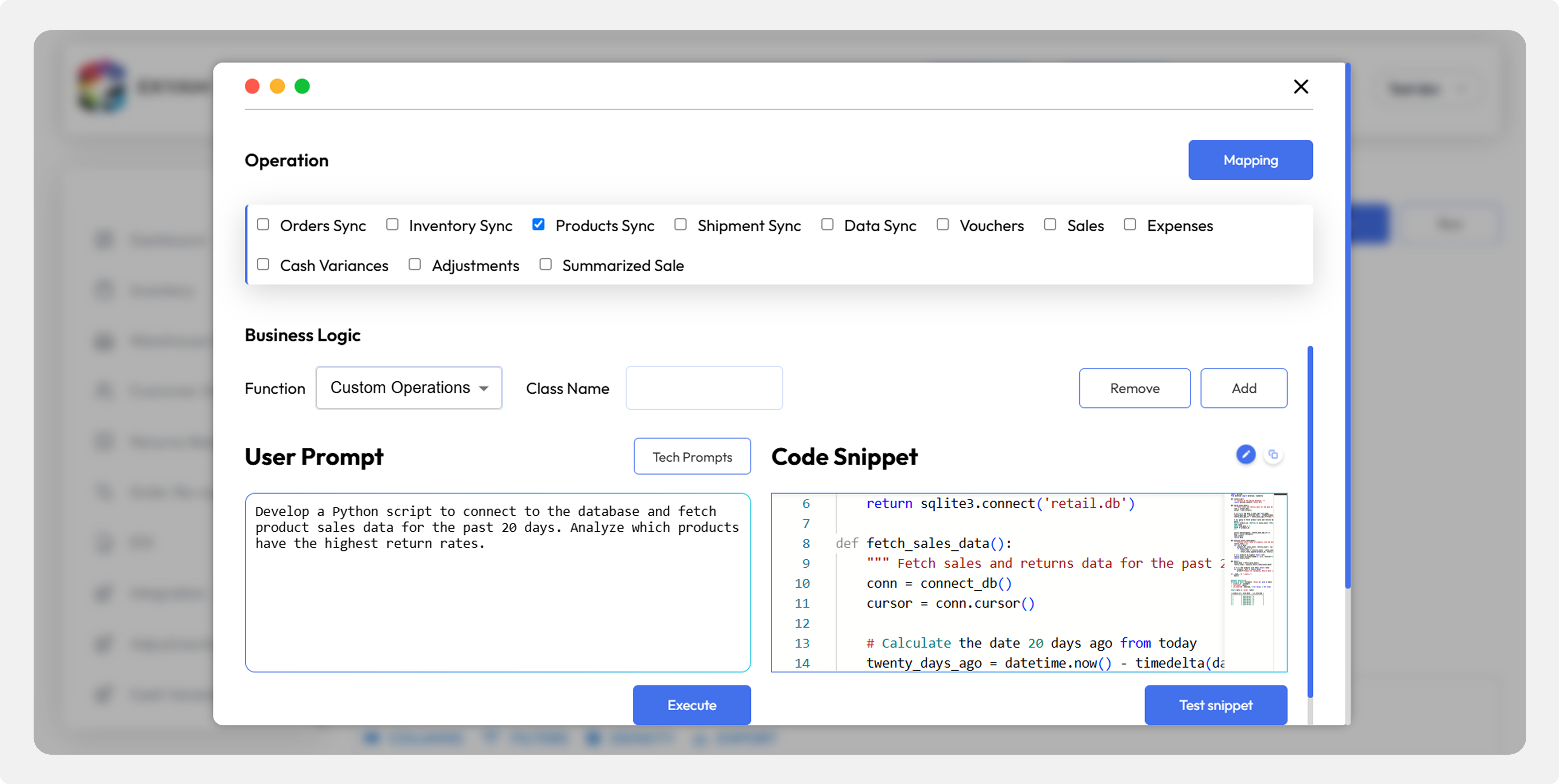Open the Mapping view

(1250, 160)
